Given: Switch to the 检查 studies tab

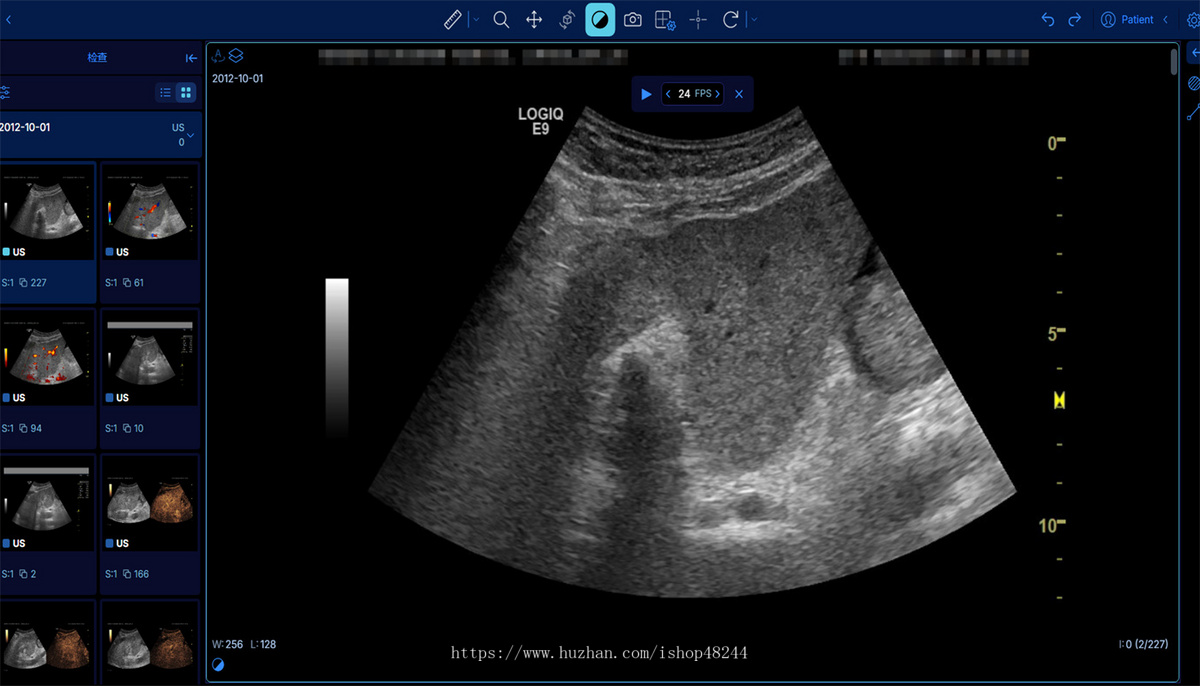Looking at the screenshot, I should click(x=97, y=58).
